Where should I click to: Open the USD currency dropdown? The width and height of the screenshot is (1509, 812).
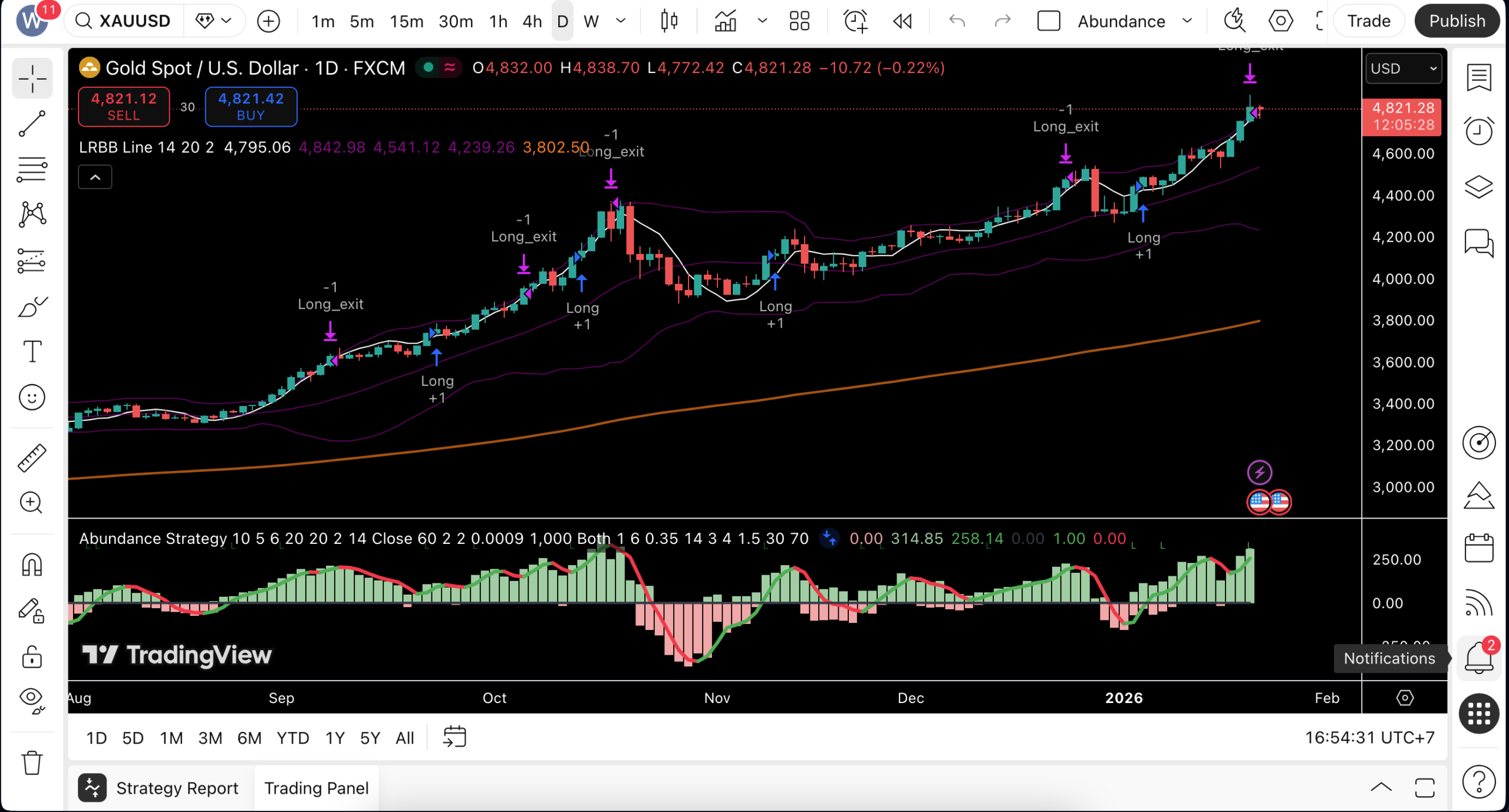1403,68
